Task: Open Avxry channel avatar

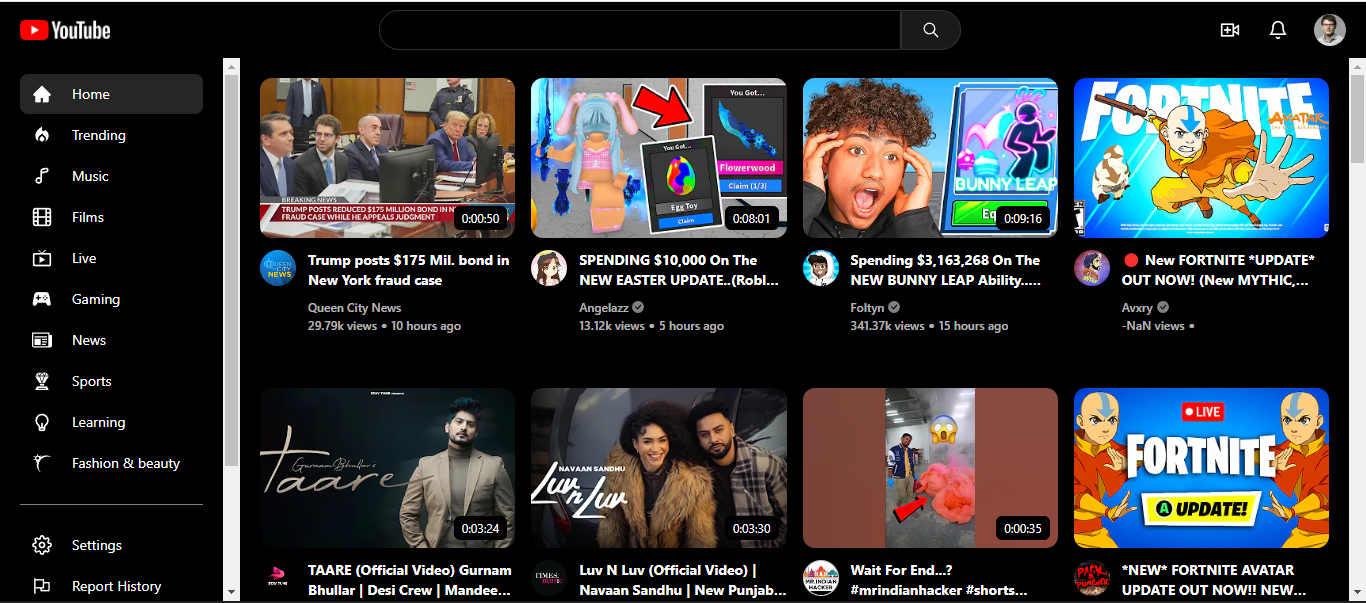Action: pos(1092,268)
